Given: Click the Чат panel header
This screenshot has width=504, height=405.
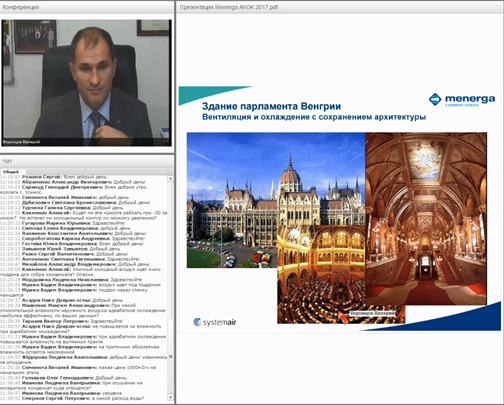Looking at the screenshot, I should 87,161.
